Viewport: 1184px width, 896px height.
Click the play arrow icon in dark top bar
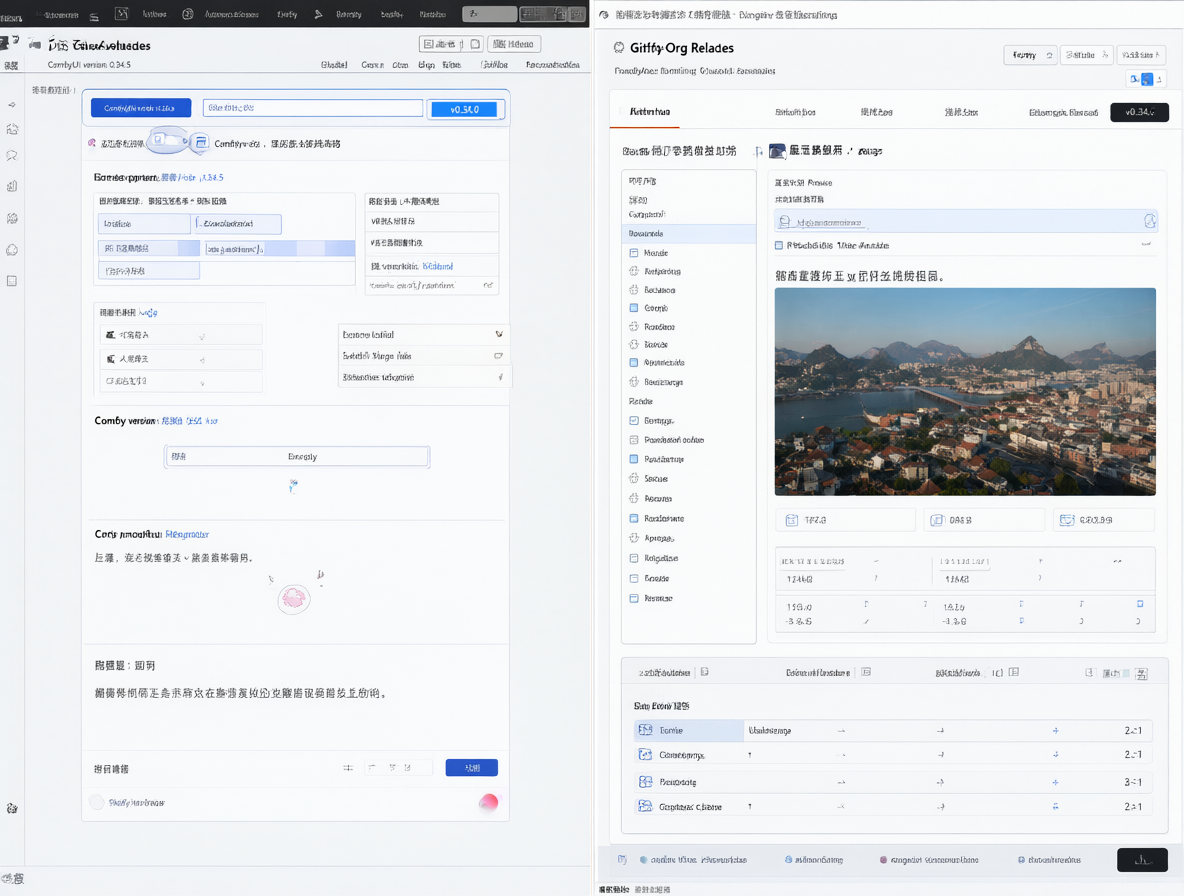(x=319, y=14)
